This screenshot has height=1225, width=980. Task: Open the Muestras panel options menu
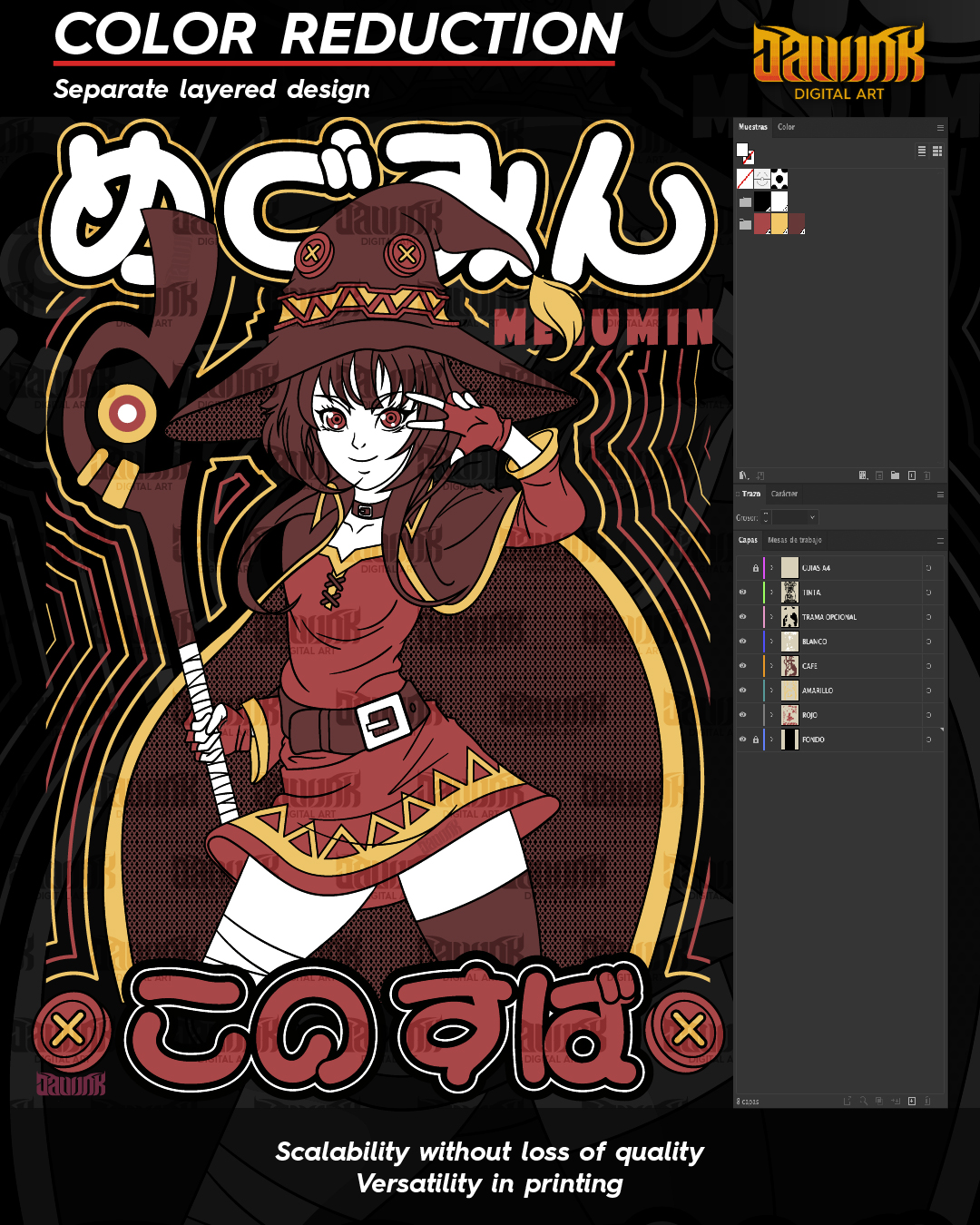[940, 127]
